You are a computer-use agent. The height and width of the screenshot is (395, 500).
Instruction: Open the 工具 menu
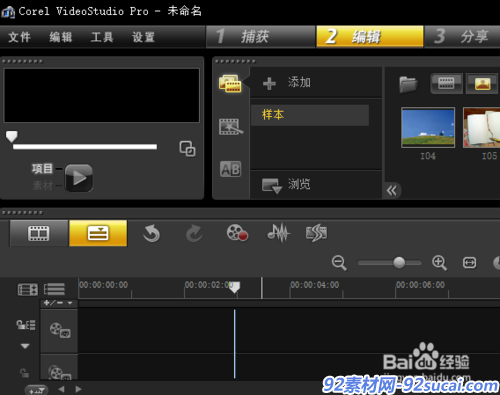coord(102,37)
